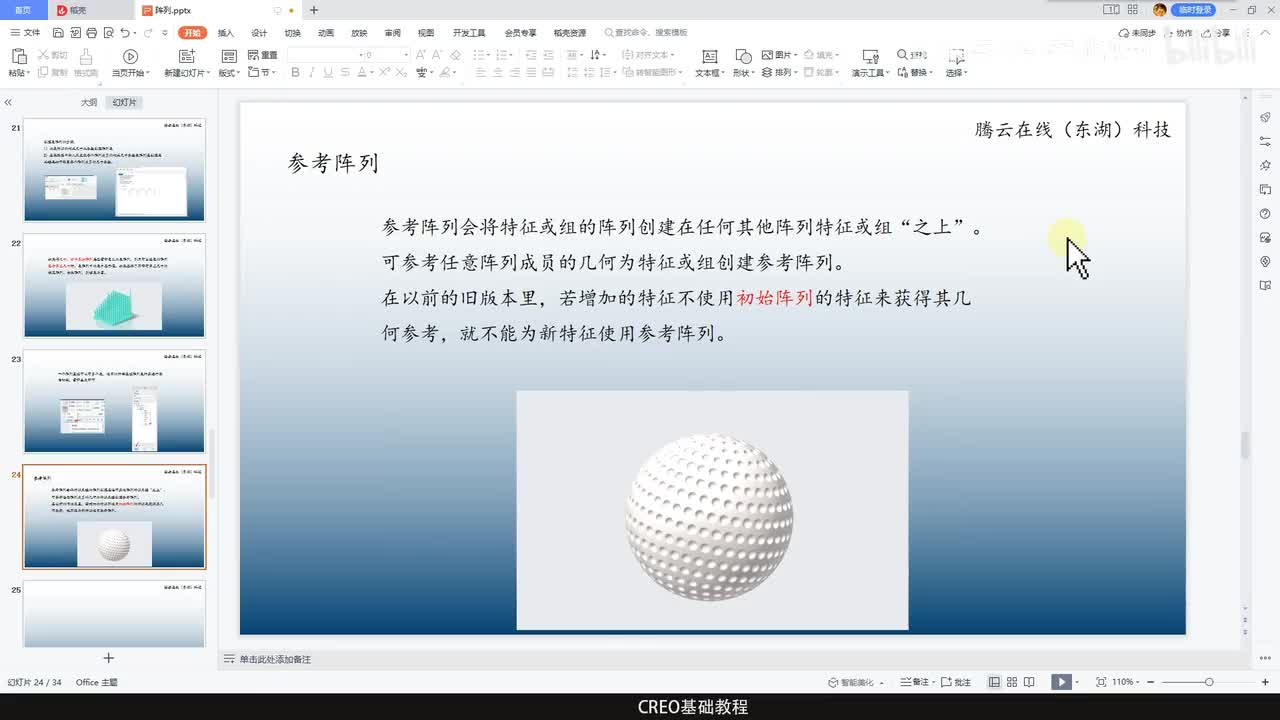Click the Print Preview icon
Image resolution: width=1280 pixels, height=720 pixels.
click(x=107, y=33)
